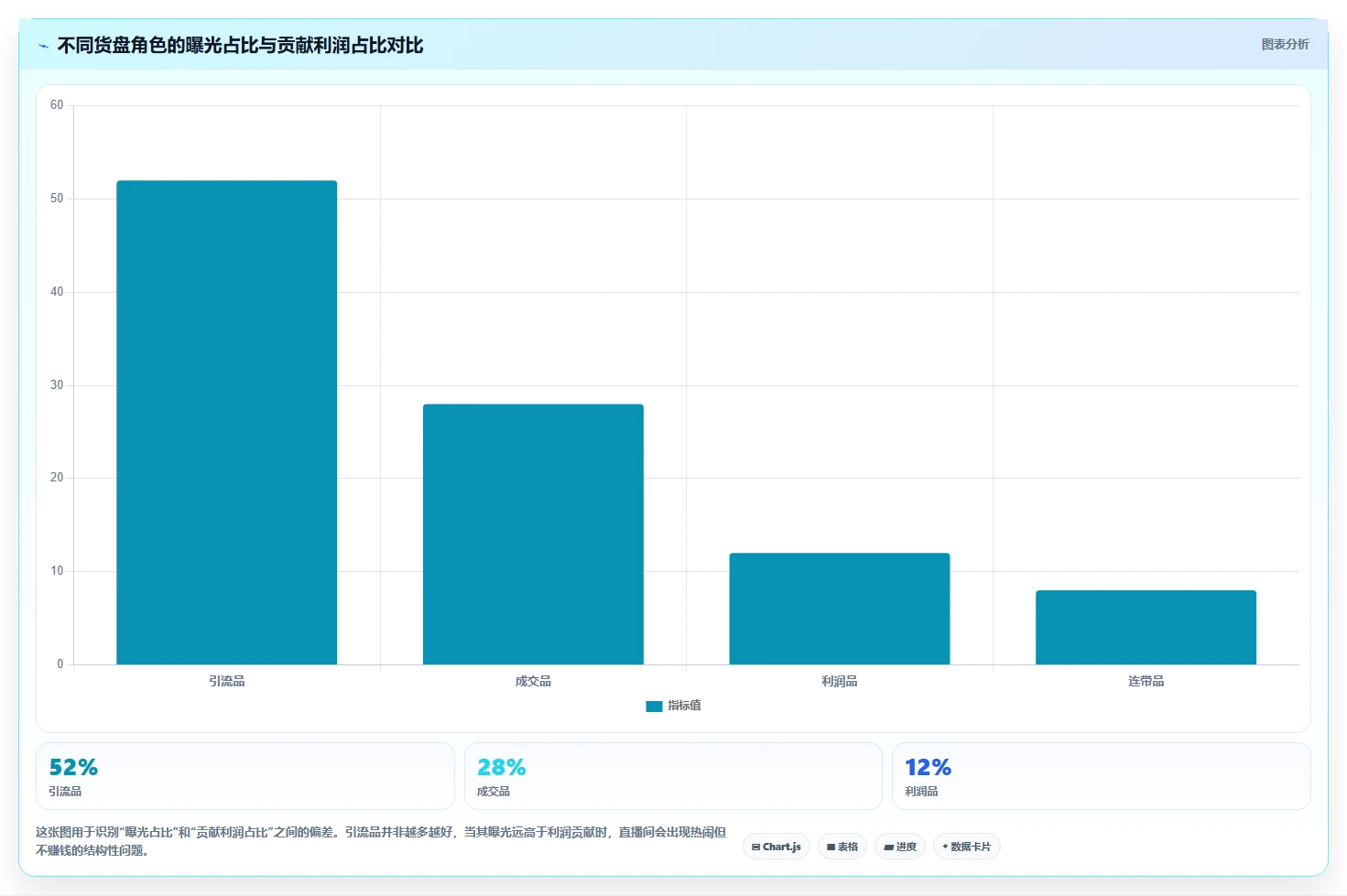Click the 引流品 bar in the chart
The height and width of the screenshot is (896, 1347).
coord(226,422)
